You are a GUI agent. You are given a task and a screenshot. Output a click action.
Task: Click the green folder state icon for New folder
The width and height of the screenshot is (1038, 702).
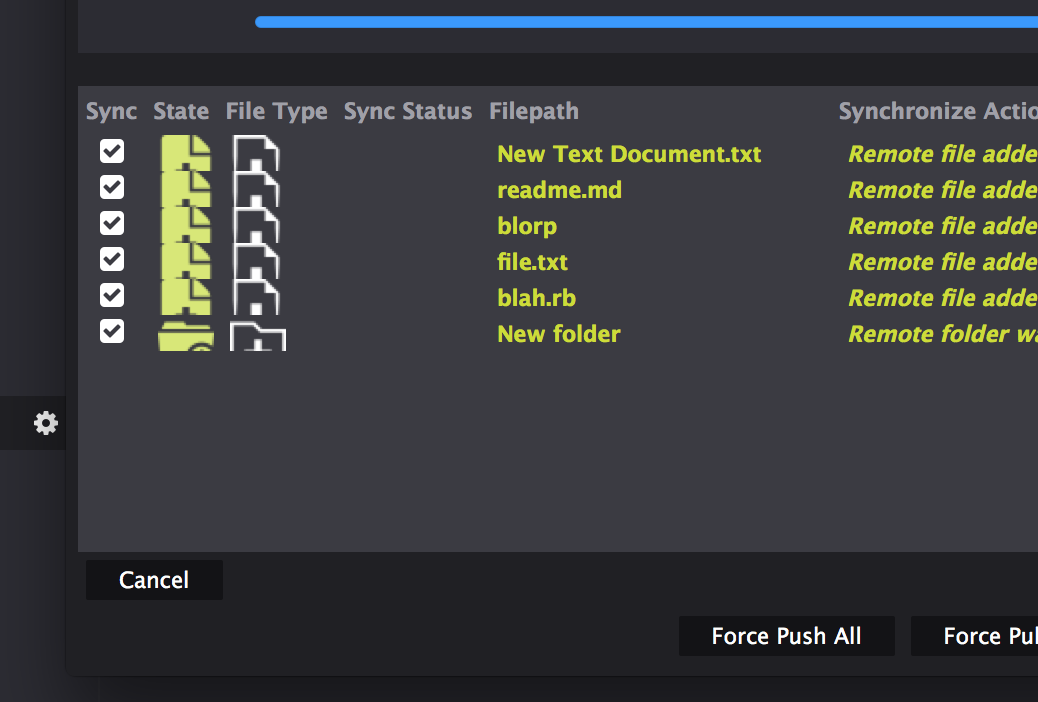[186, 335]
